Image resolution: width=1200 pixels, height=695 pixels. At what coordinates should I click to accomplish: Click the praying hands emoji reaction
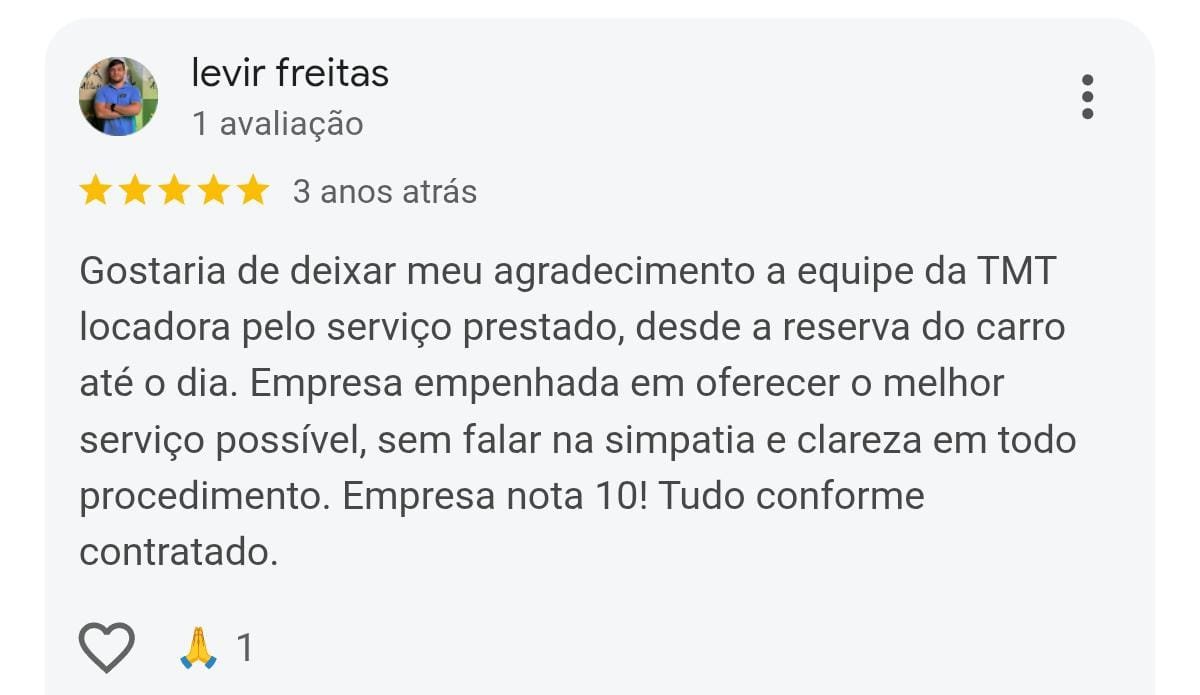pyautogui.click(x=198, y=647)
